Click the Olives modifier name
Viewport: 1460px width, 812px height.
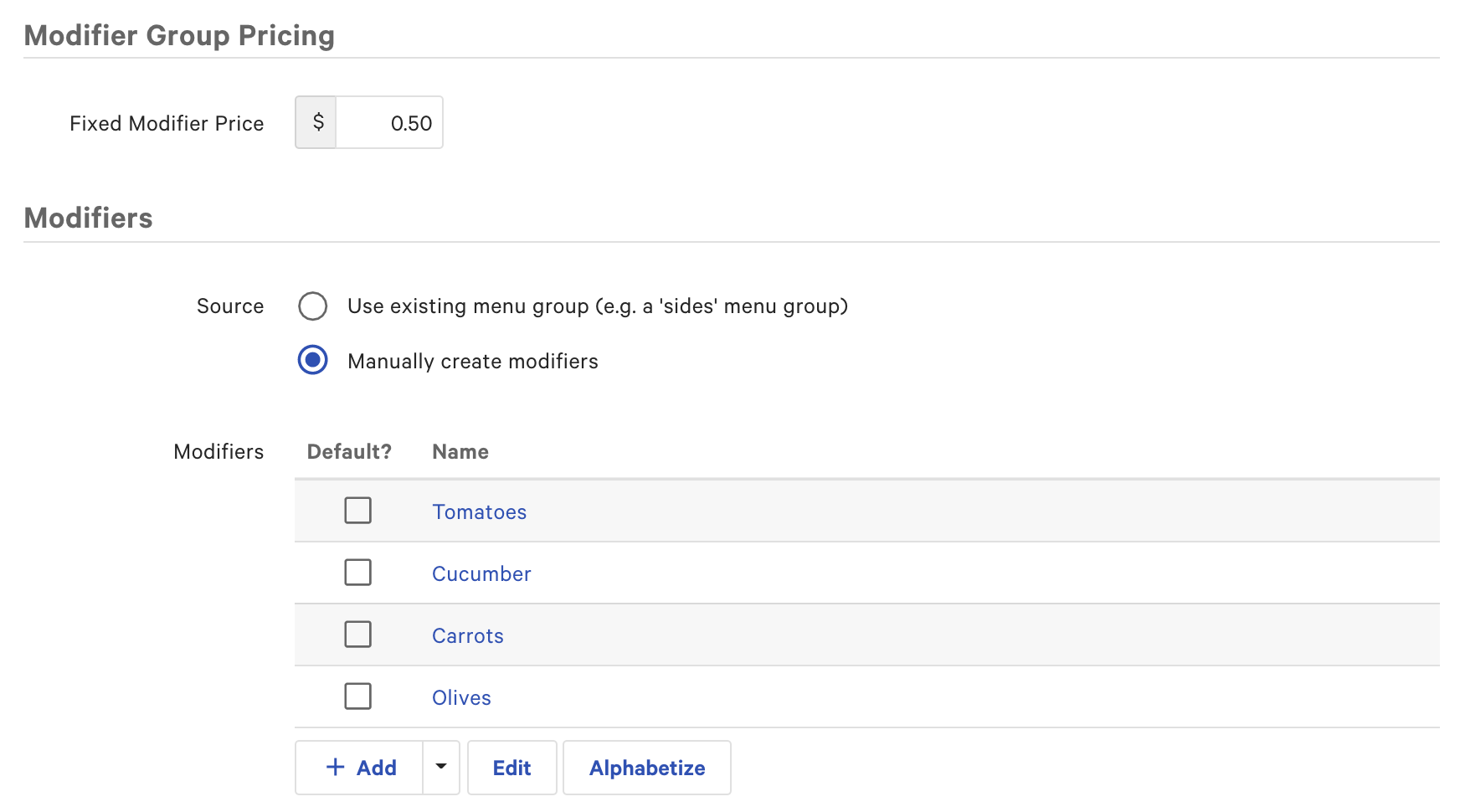[x=461, y=697]
